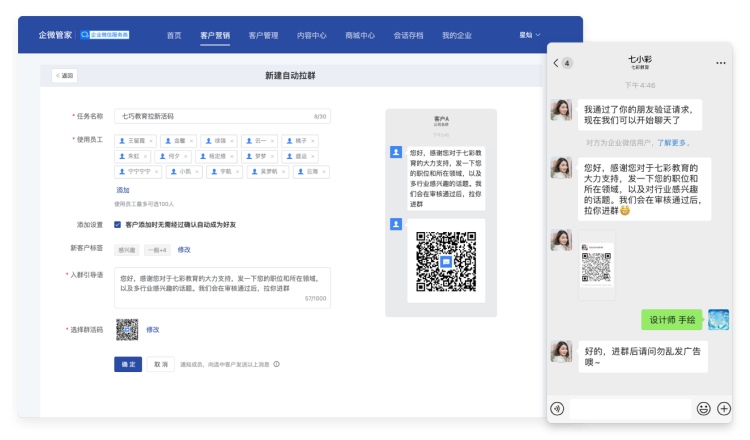Click the 确定 confirm button

coord(128,365)
